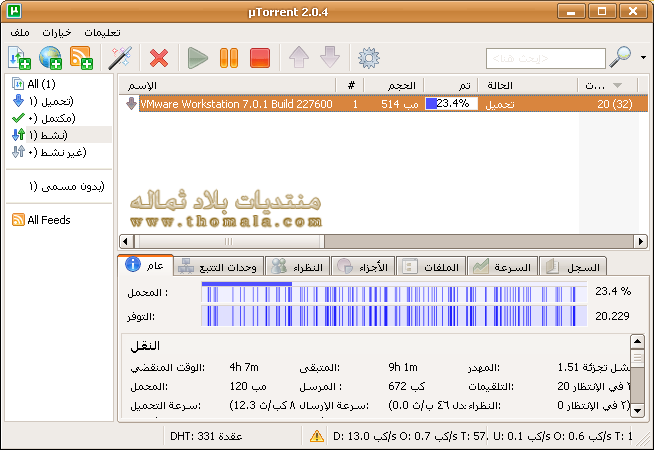Click the 9h 1m remaining time value
Image resolution: width=654 pixels, height=450 pixels.
[x=403, y=367]
